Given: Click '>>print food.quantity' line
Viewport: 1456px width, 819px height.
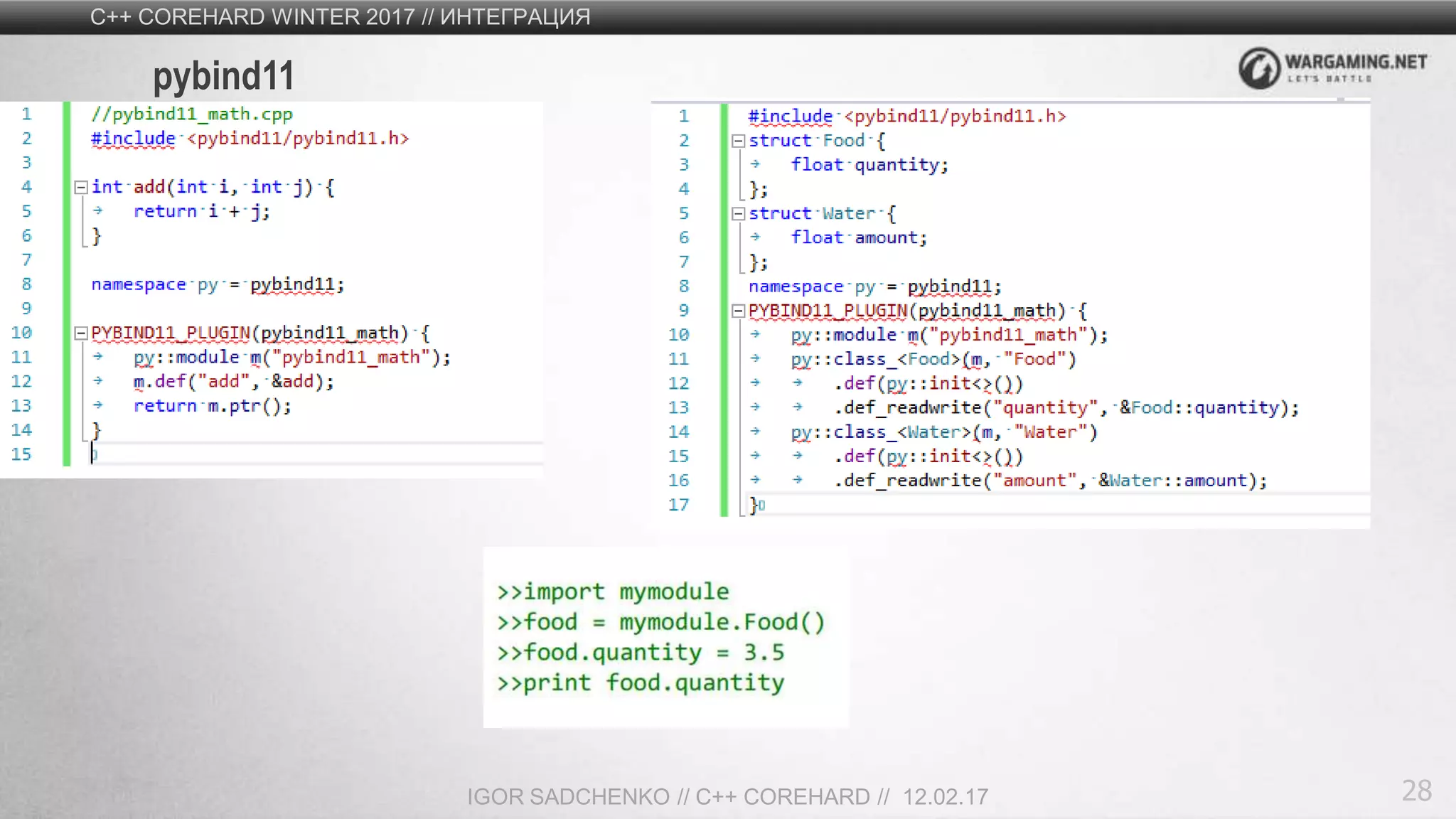Looking at the screenshot, I should [x=641, y=682].
